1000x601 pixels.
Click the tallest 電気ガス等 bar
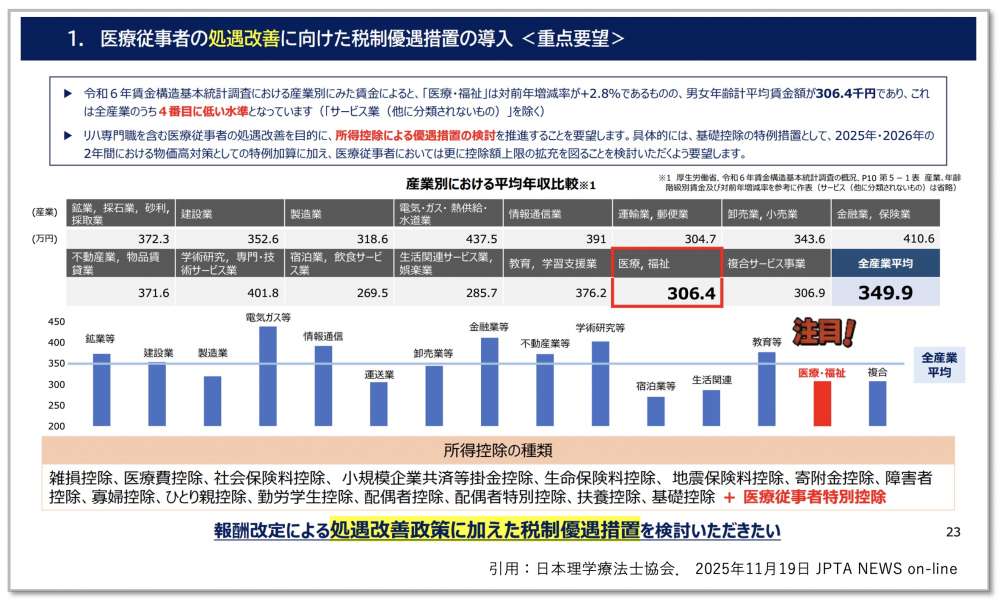coord(267,376)
